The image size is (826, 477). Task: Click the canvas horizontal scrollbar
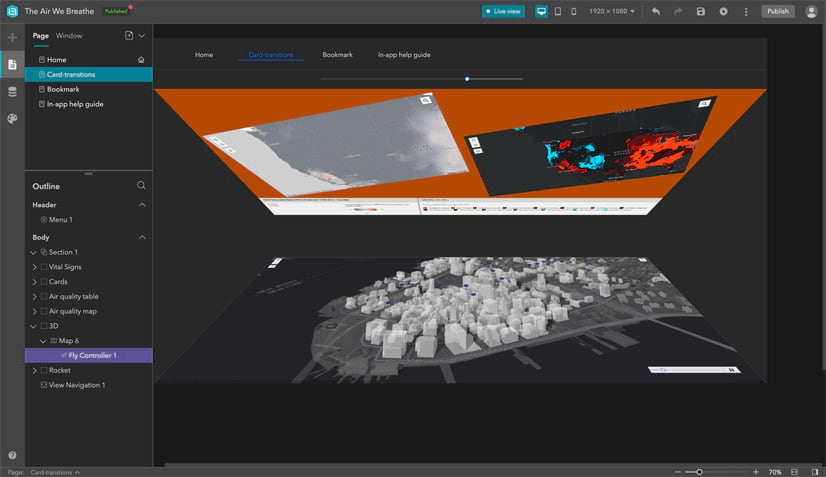click(x=493, y=465)
